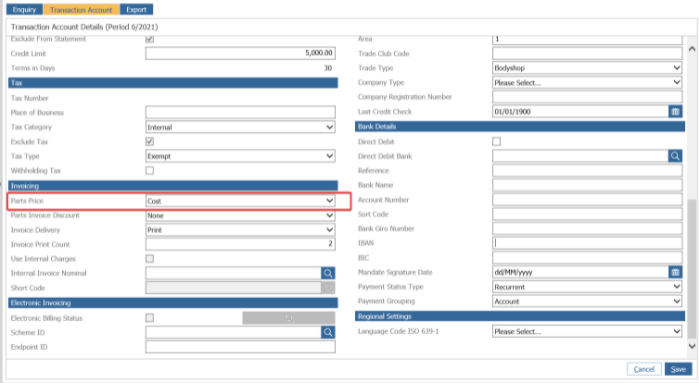Image resolution: width=699 pixels, height=384 pixels.
Task: Select the Transaction Account tab
Action: (81, 9)
